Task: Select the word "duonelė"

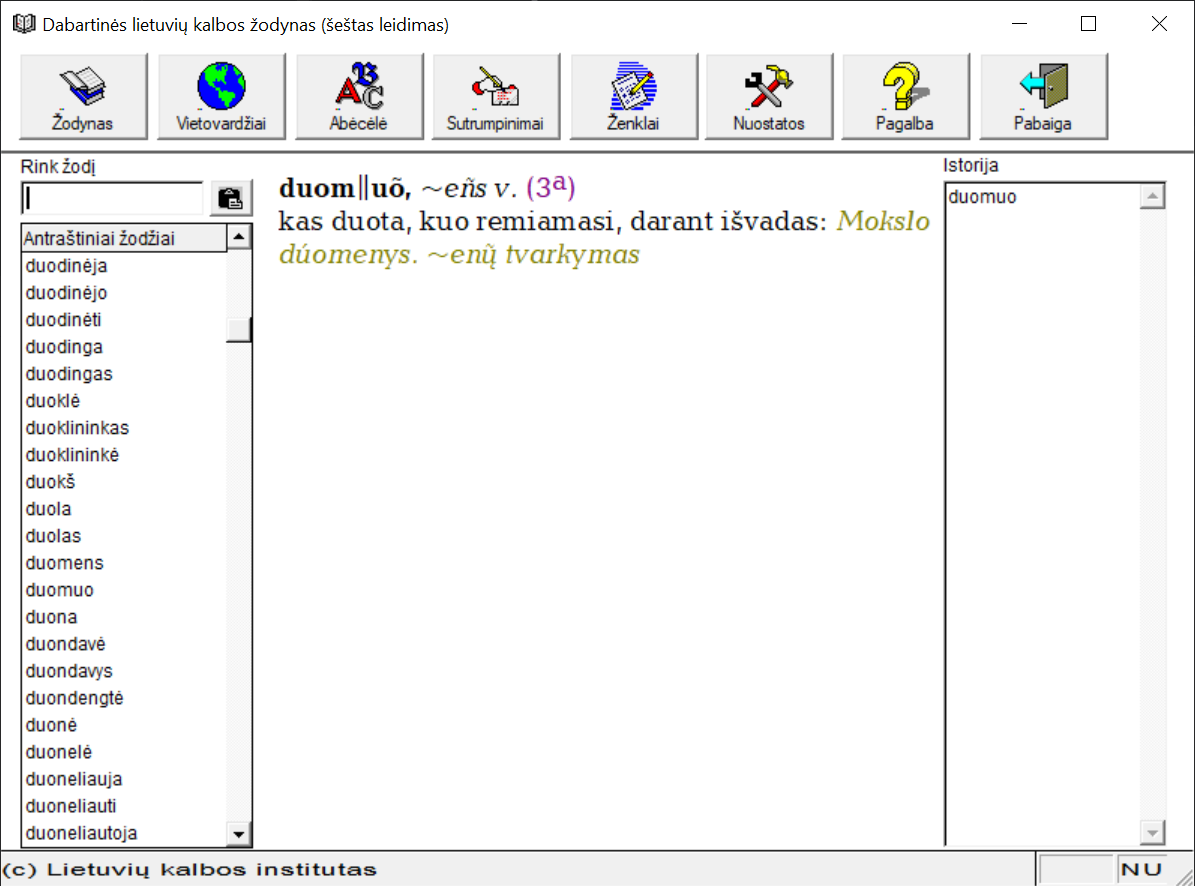Action: 59,753
